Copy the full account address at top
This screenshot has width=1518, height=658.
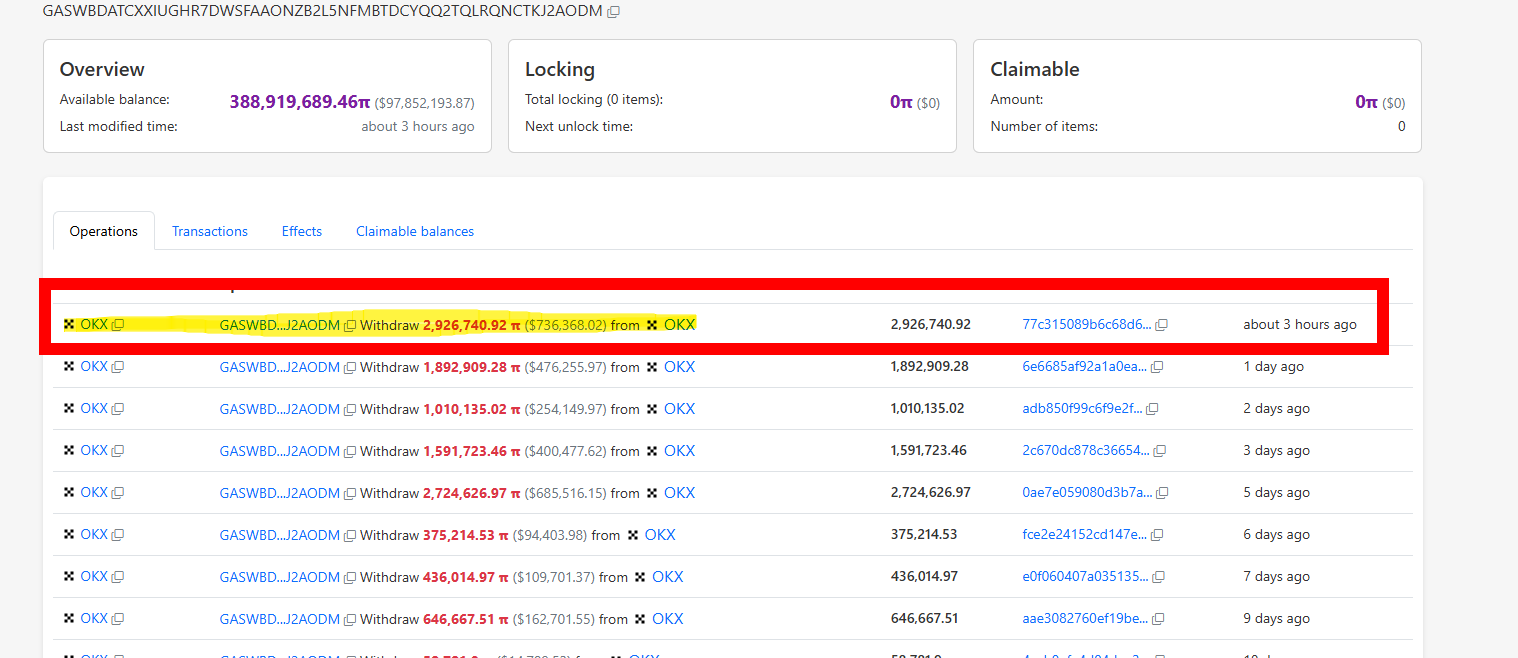pos(613,11)
